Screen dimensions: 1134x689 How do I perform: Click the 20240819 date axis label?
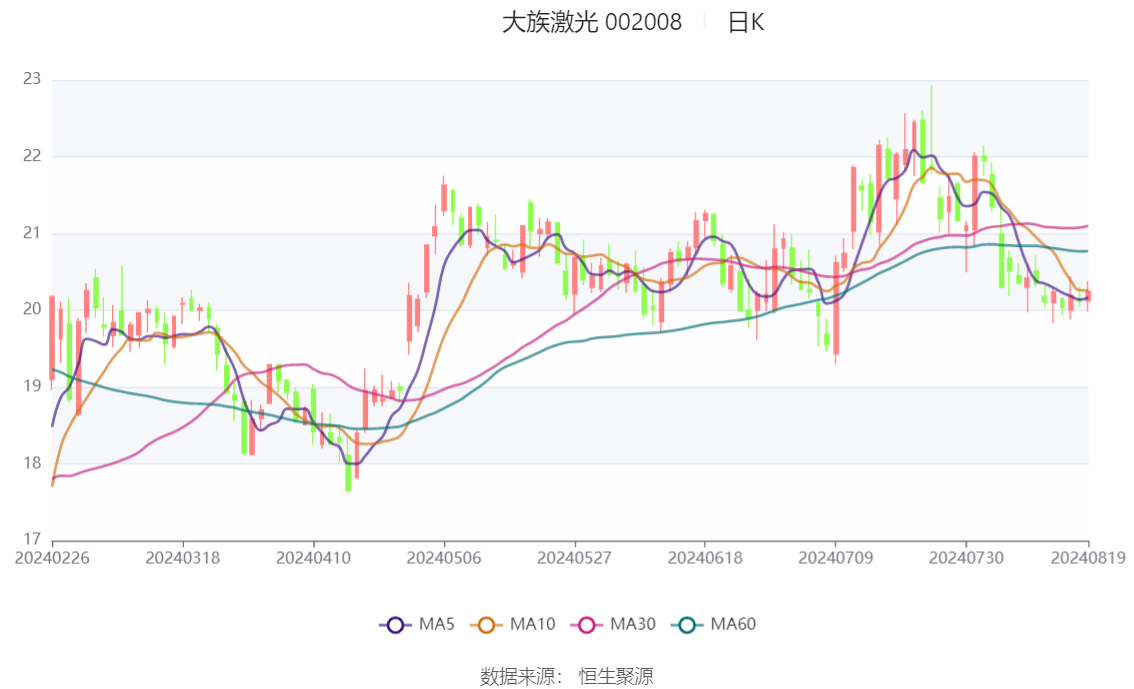coord(1088,558)
